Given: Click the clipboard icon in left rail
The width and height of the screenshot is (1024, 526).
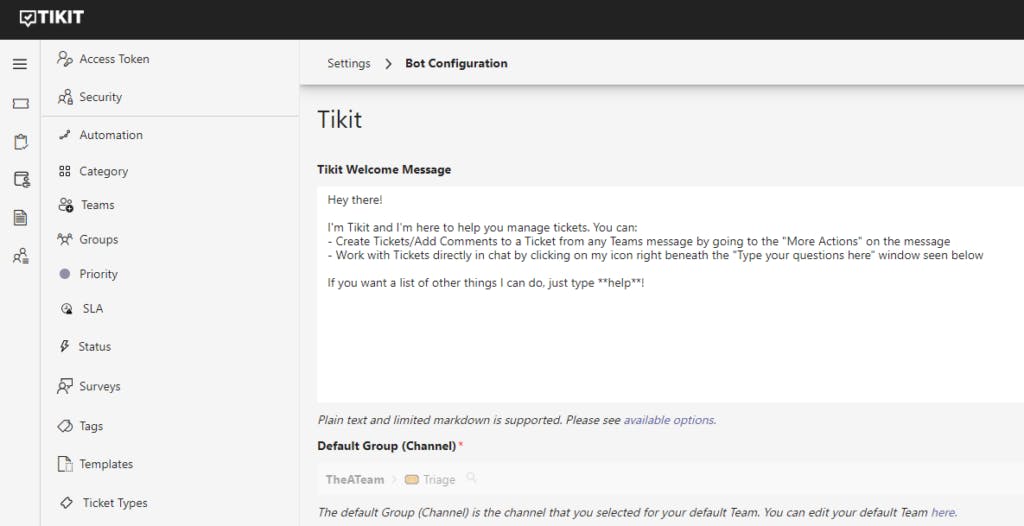Looking at the screenshot, I should pos(20,142).
